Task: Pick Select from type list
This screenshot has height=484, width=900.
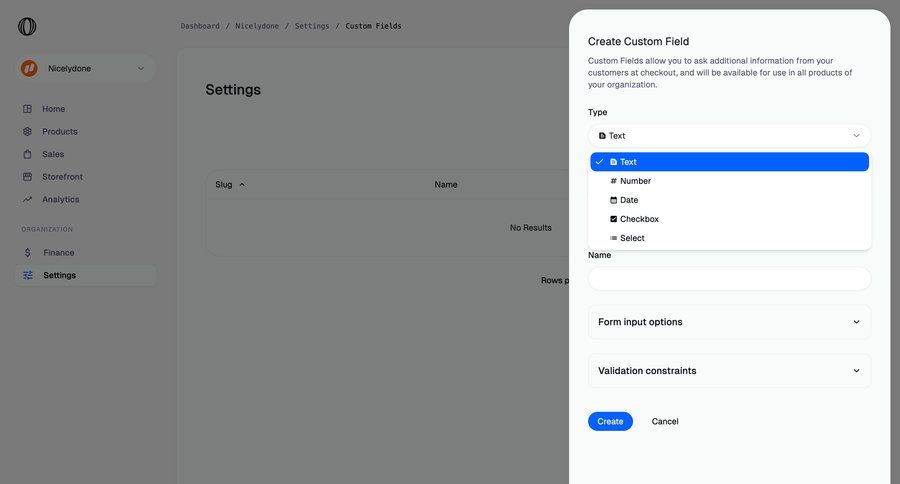Action: click(x=729, y=238)
